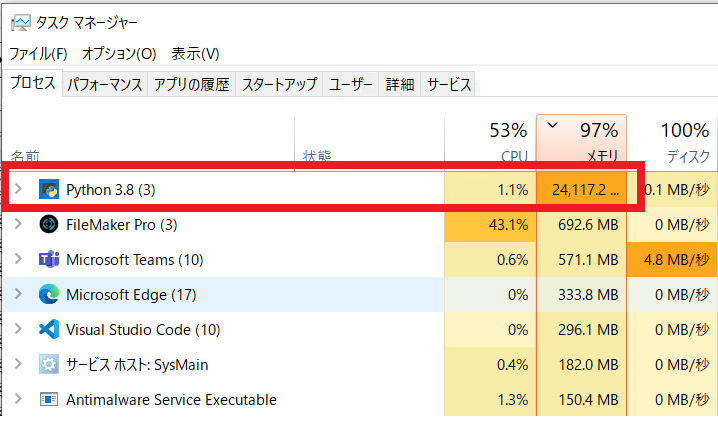This screenshot has height=426, width=718.
Task: Click Python's 24,117.2 memory value
Action: coord(586,190)
